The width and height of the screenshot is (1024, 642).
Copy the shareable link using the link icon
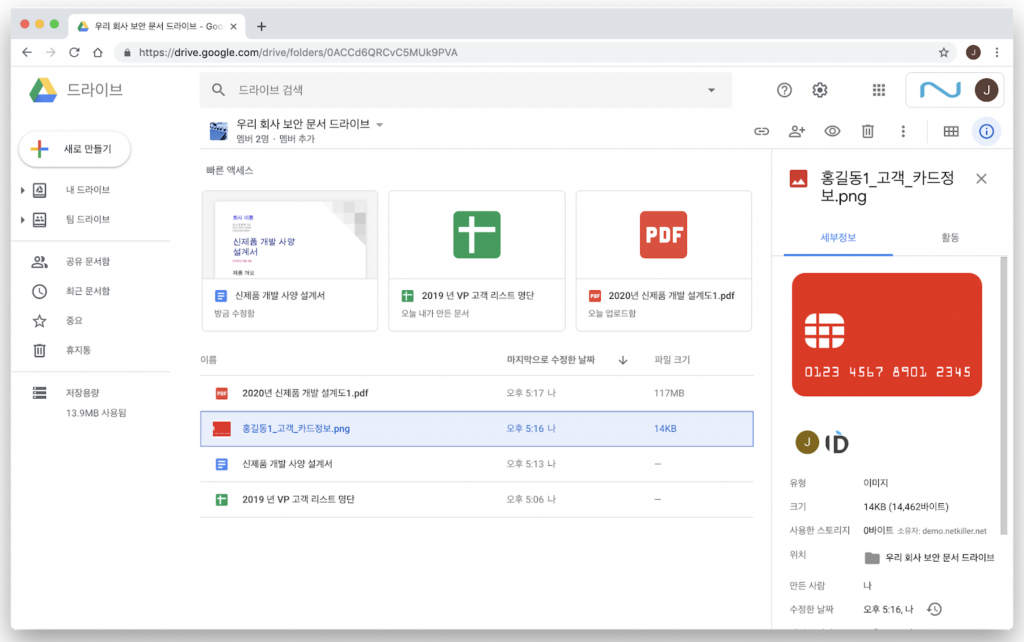760,131
